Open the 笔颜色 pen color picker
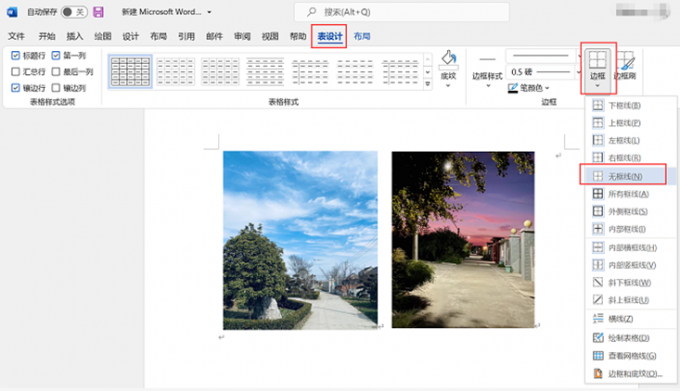The height and width of the screenshot is (391, 680). [529, 88]
